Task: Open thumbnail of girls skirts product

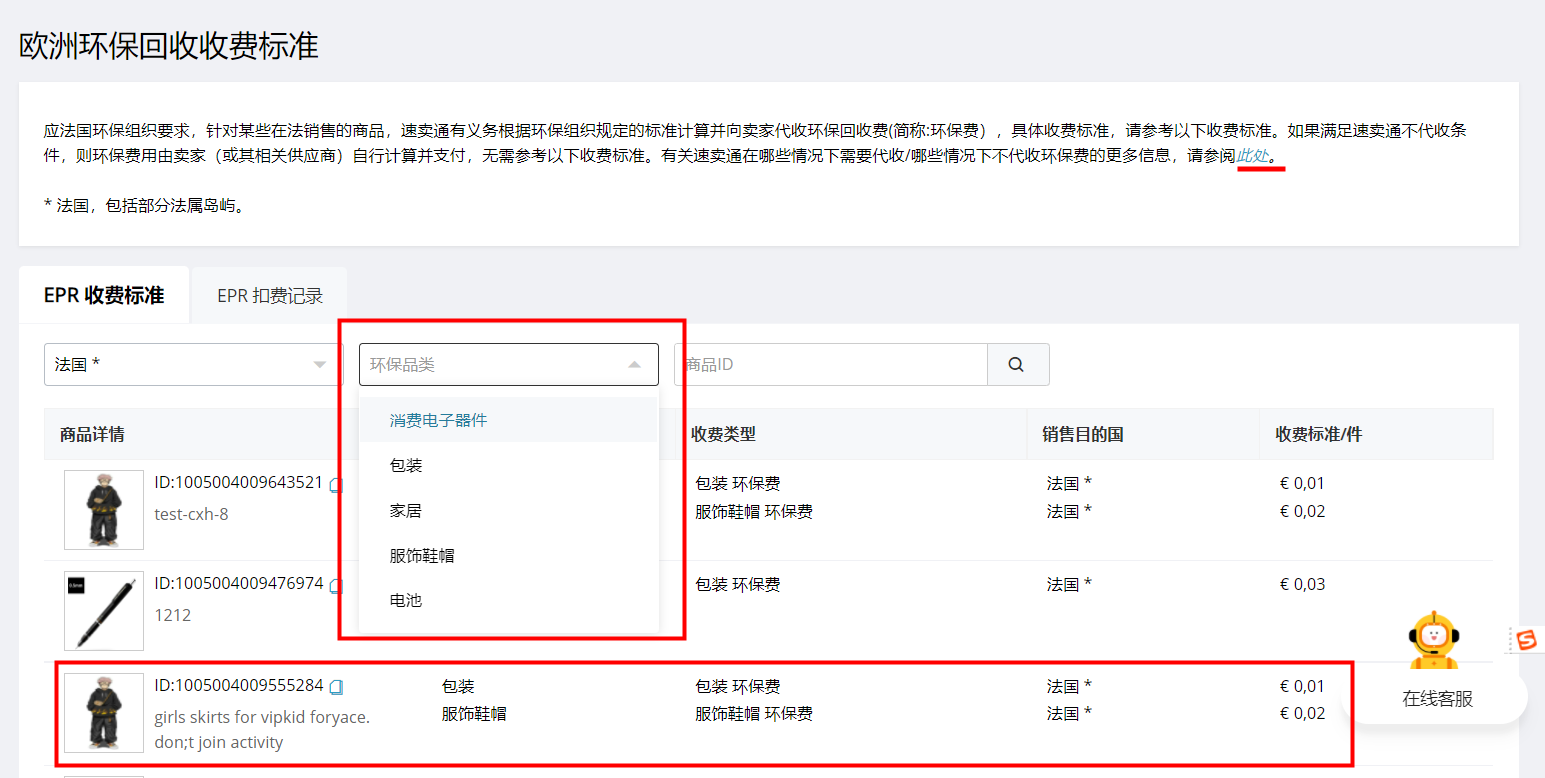Action: pos(104,713)
